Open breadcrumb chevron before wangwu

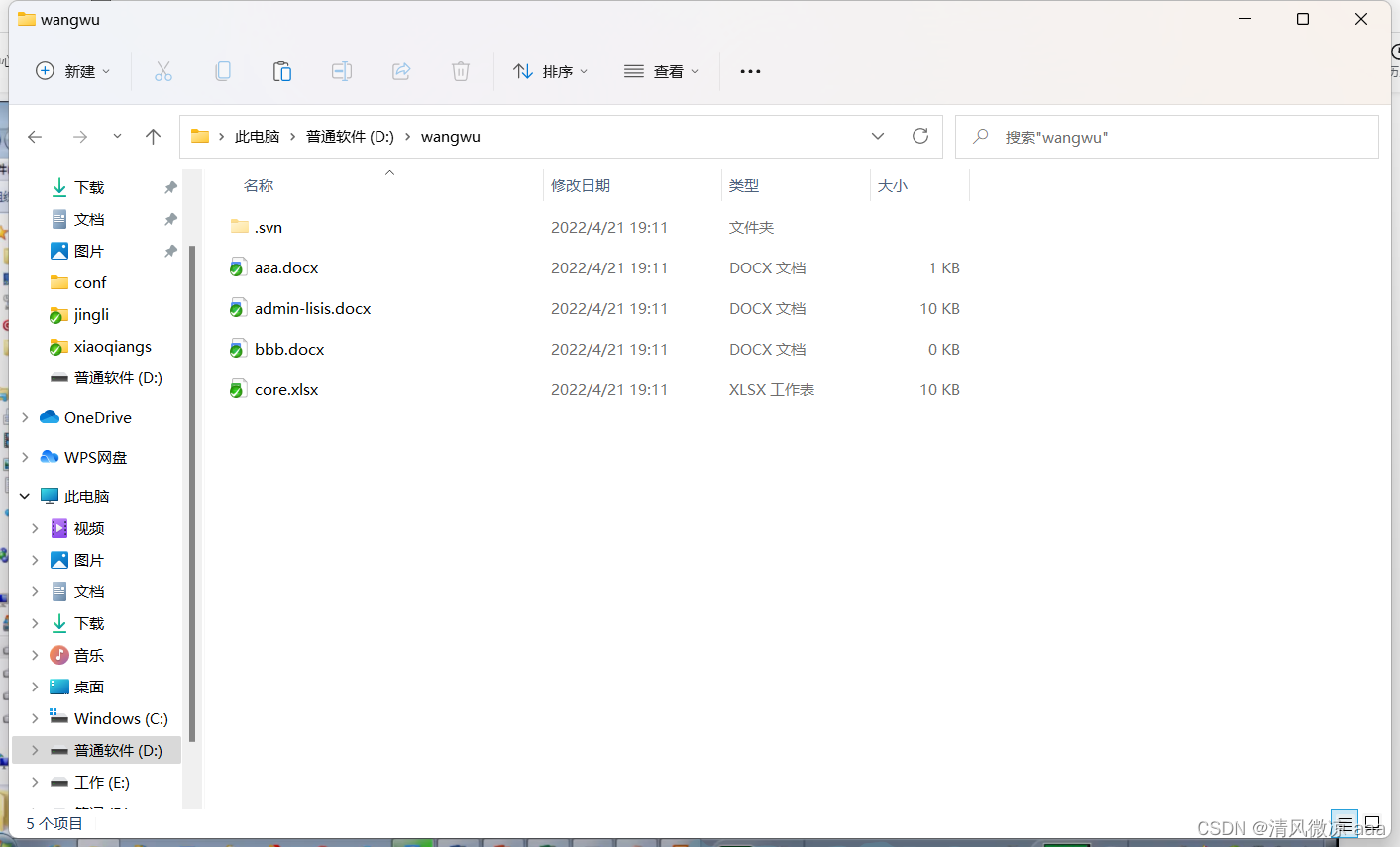click(407, 137)
